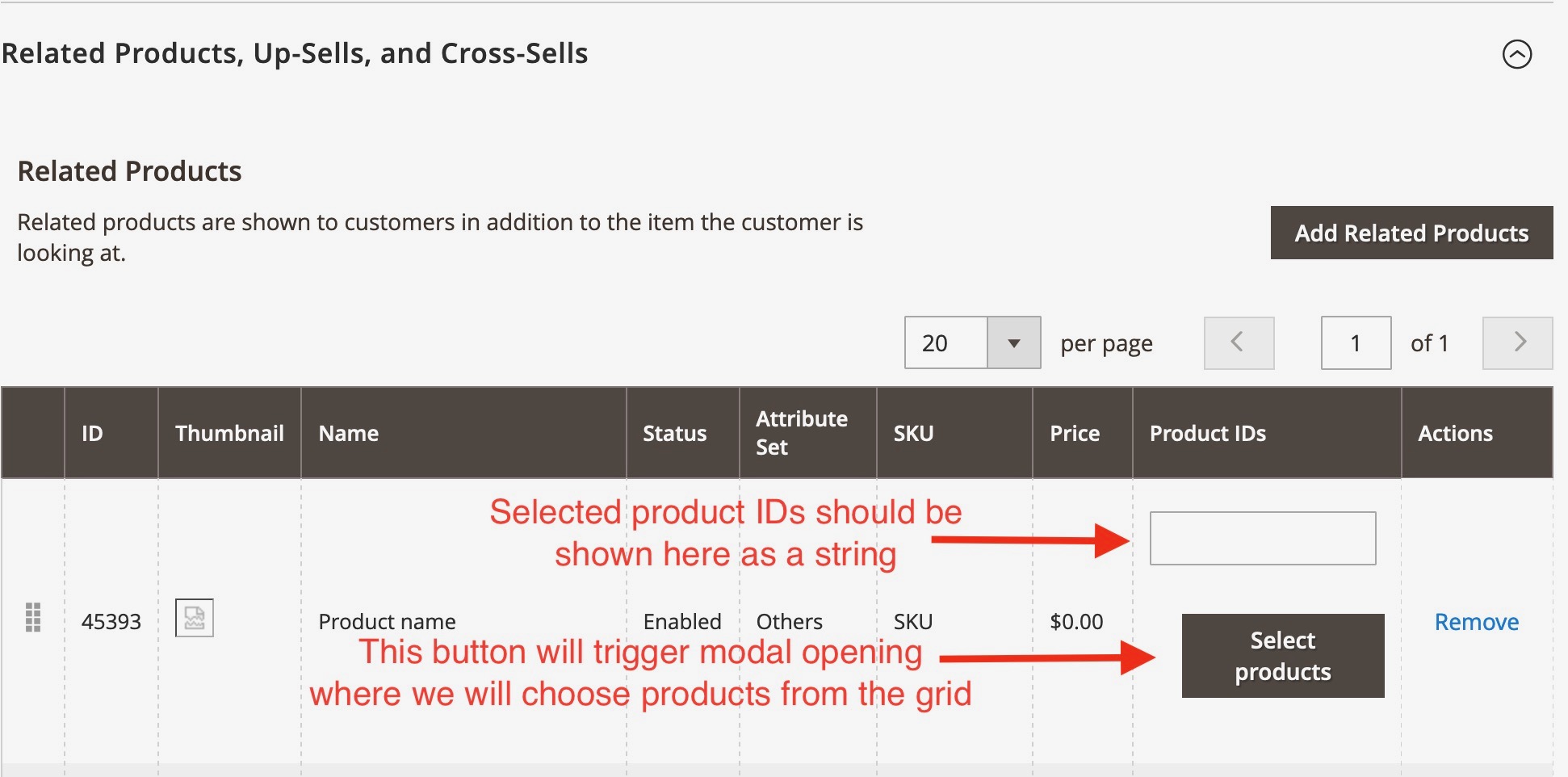Image resolution: width=1568 pixels, height=777 pixels.
Task: Click the SKU column header
Action: tap(912, 433)
